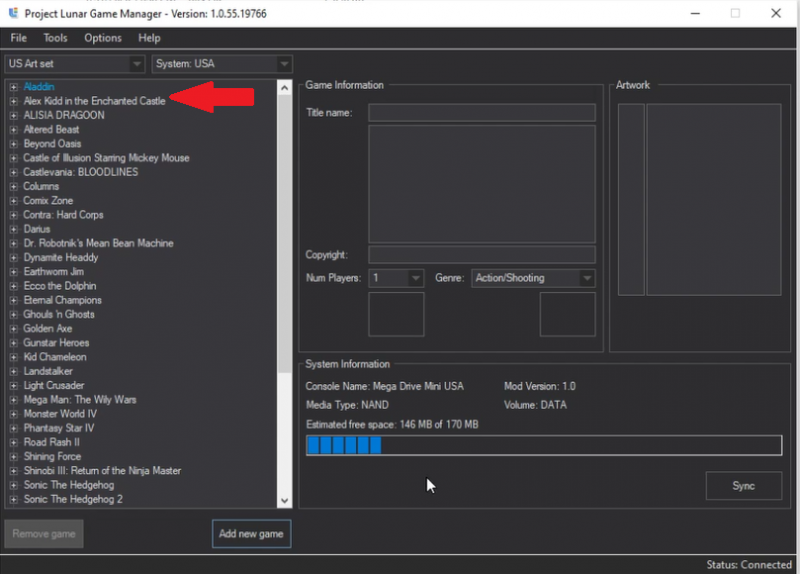
Task: Expand the Dynamite Headdy node
Action: (13, 258)
